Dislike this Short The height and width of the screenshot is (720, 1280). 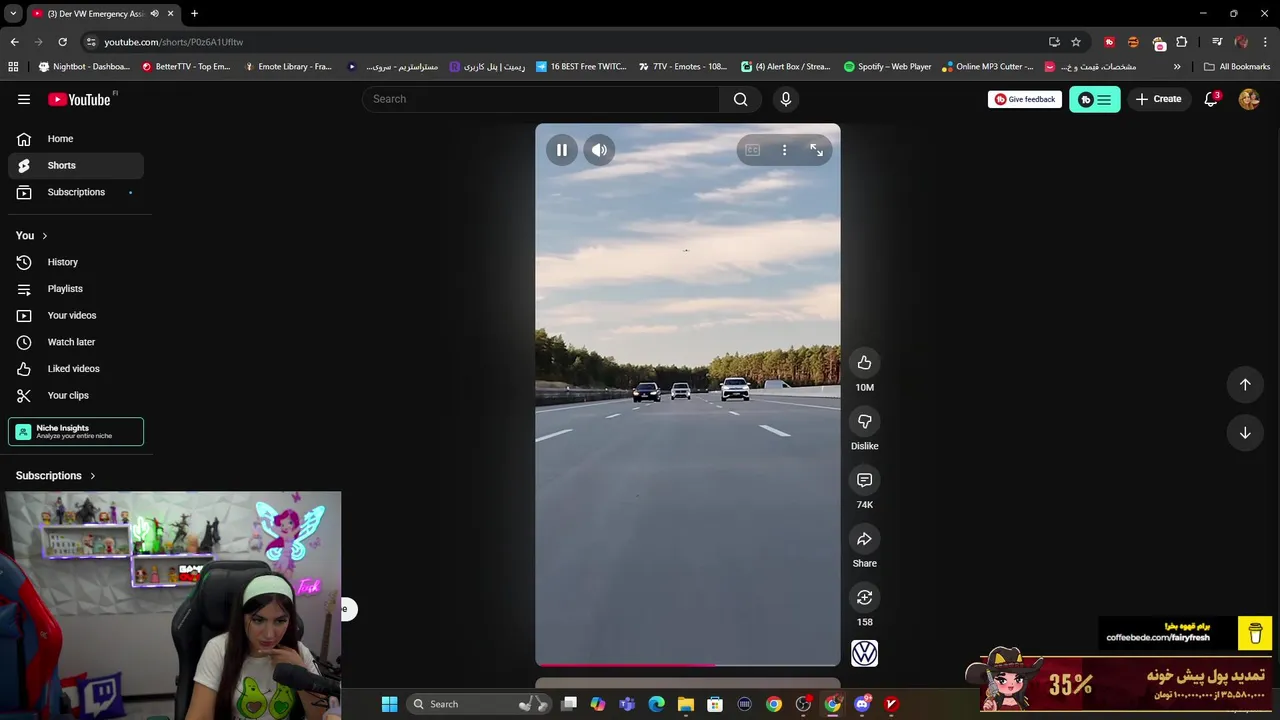[865, 422]
